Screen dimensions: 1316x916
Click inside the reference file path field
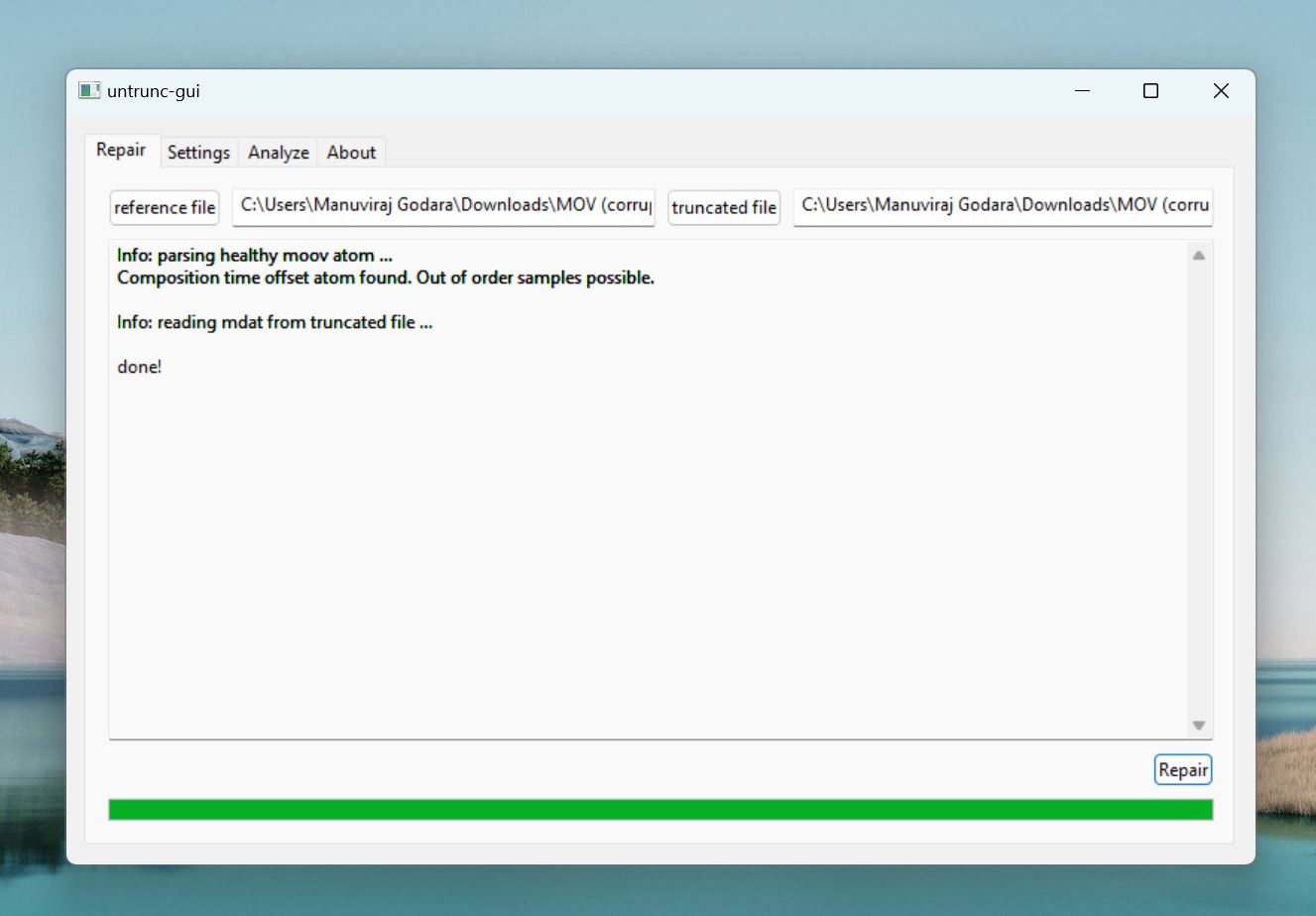(443, 207)
